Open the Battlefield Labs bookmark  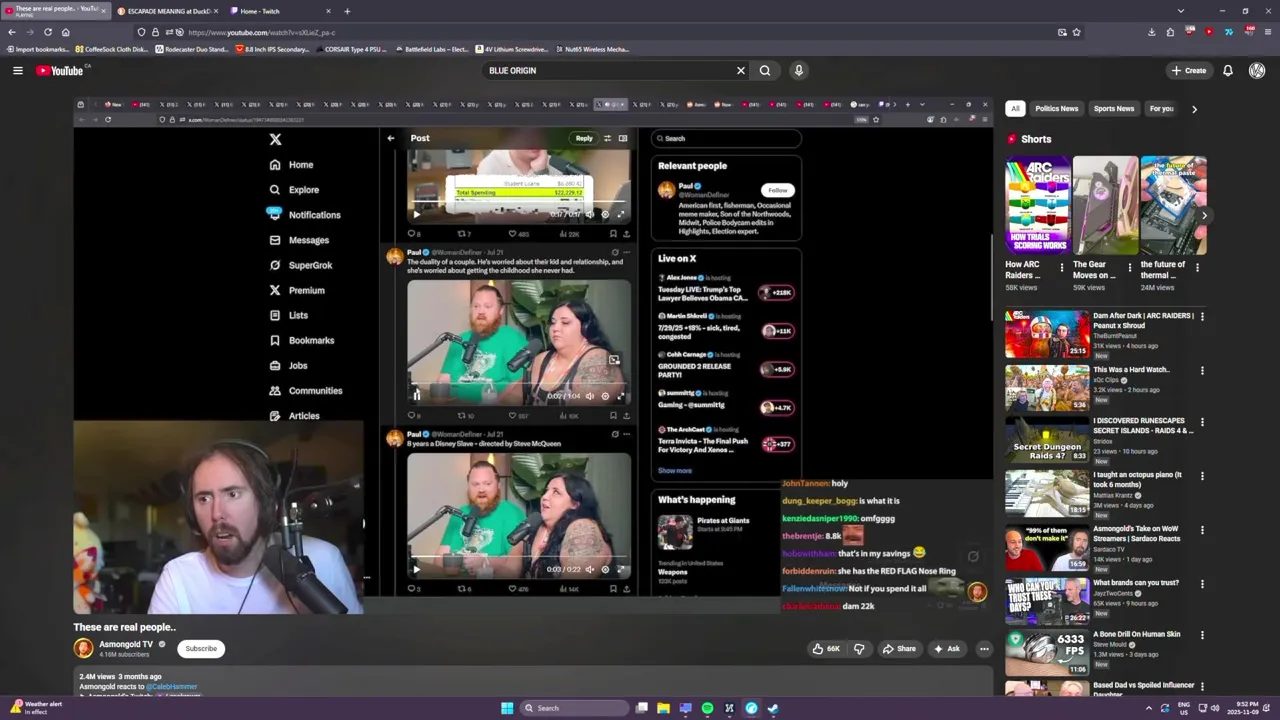(x=431, y=49)
